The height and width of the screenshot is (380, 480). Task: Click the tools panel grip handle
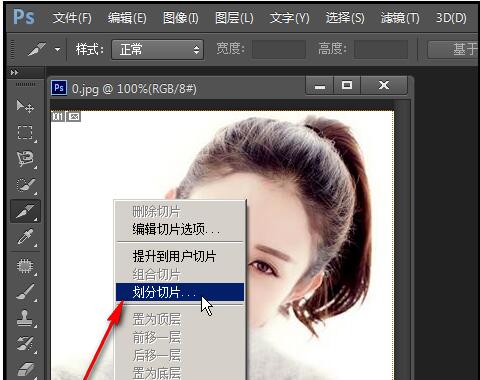point(25,85)
